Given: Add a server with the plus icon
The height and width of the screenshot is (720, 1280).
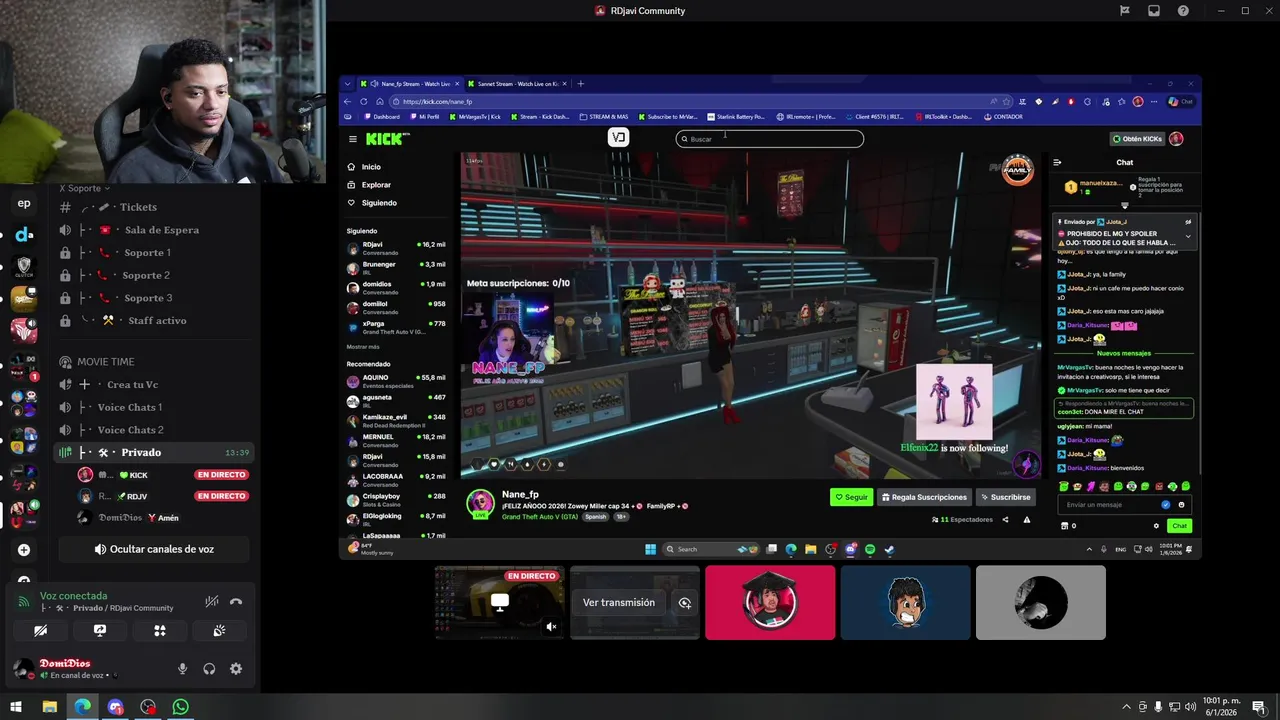Looking at the screenshot, I should [x=24, y=550].
